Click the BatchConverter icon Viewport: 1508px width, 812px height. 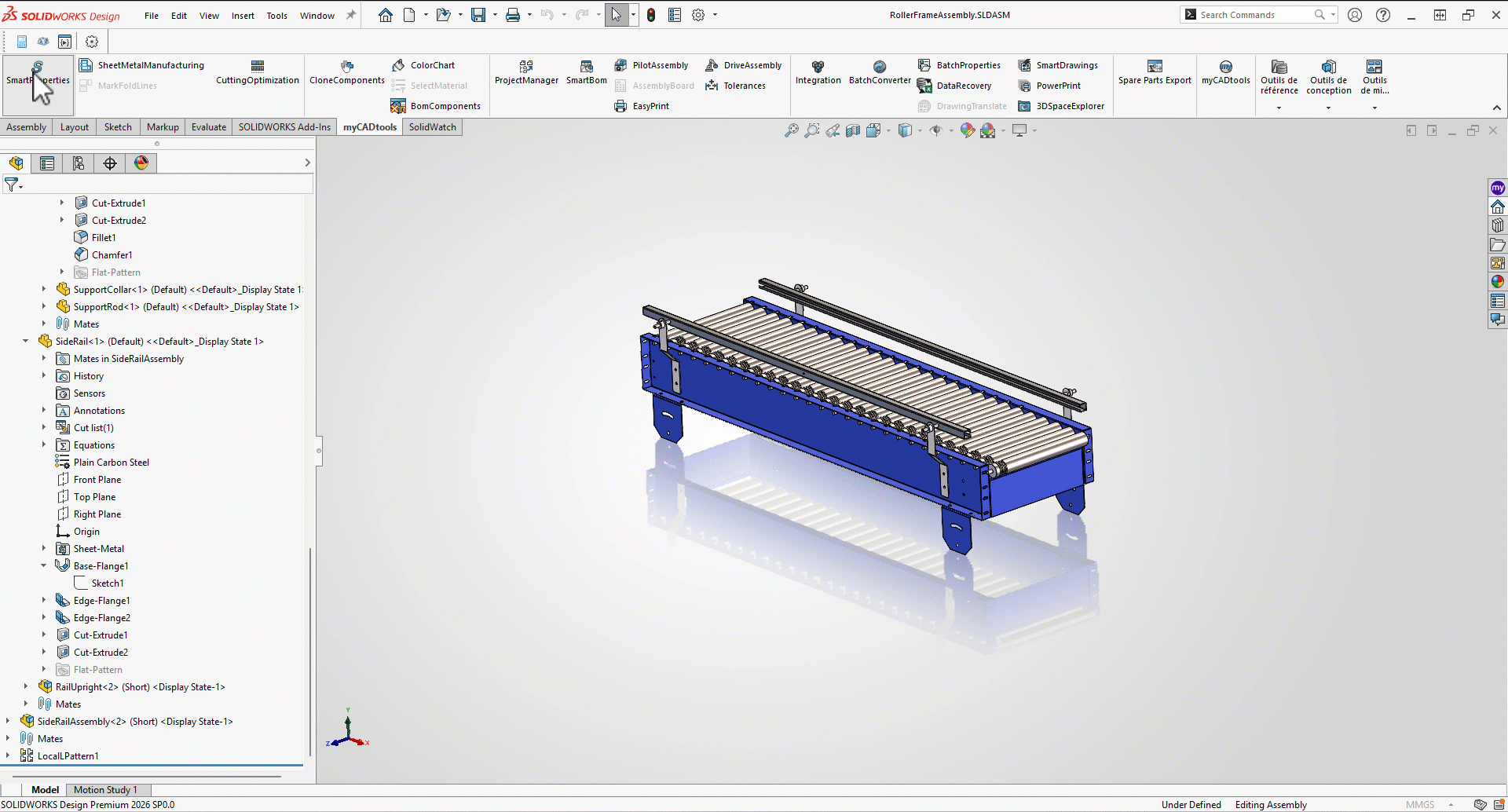point(880,72)
